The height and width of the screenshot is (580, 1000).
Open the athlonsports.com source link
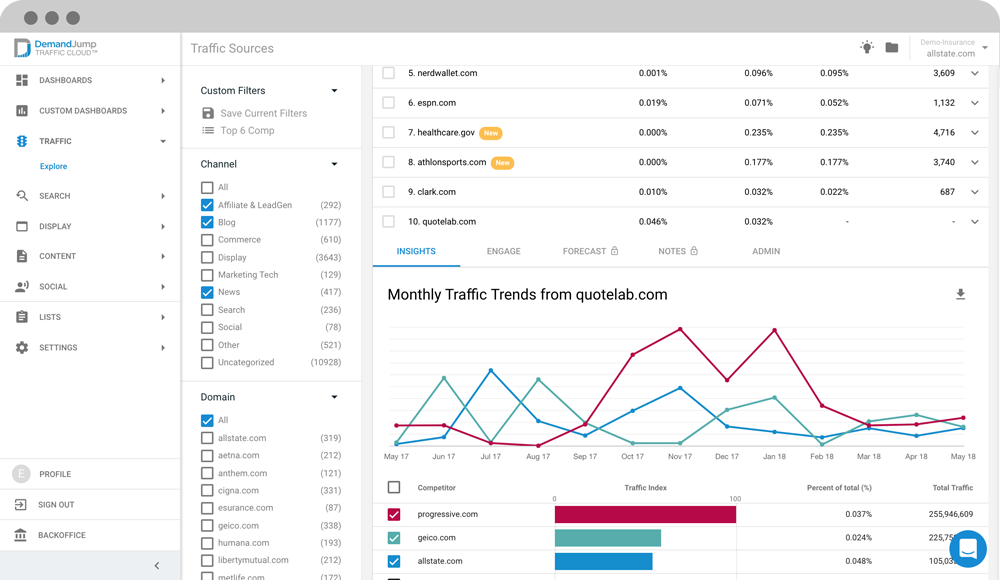click(x=452, y=162)
